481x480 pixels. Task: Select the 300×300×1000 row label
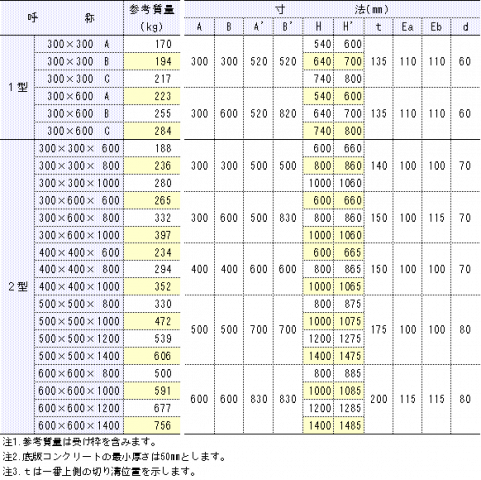pyautogui.click(x=79, y=183)
